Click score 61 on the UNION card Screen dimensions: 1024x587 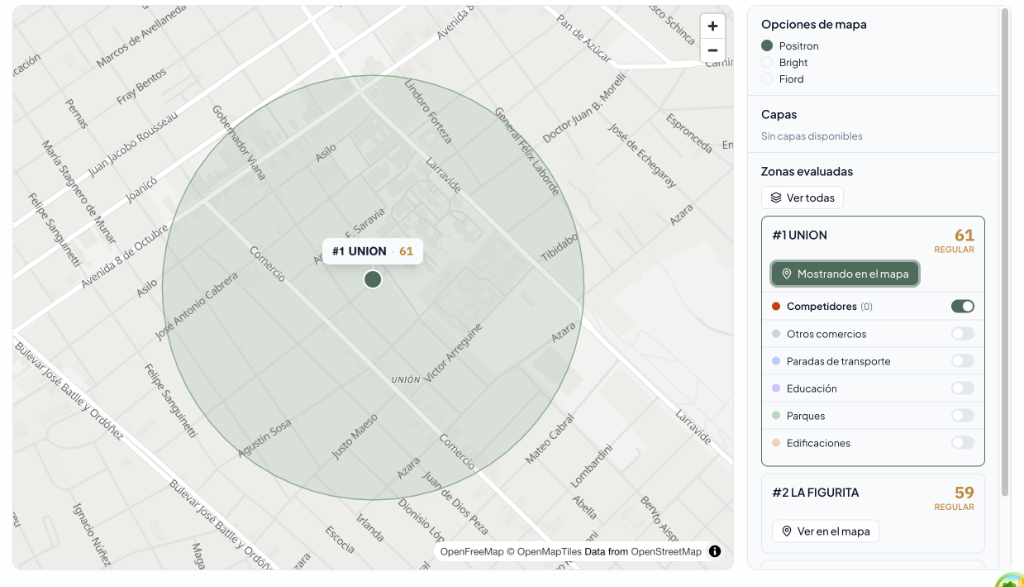click(x=964, y=235)
